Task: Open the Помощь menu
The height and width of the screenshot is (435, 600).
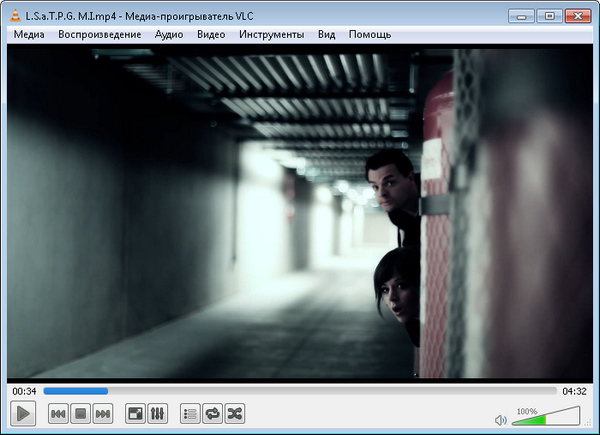Action: tap(370, 34)
